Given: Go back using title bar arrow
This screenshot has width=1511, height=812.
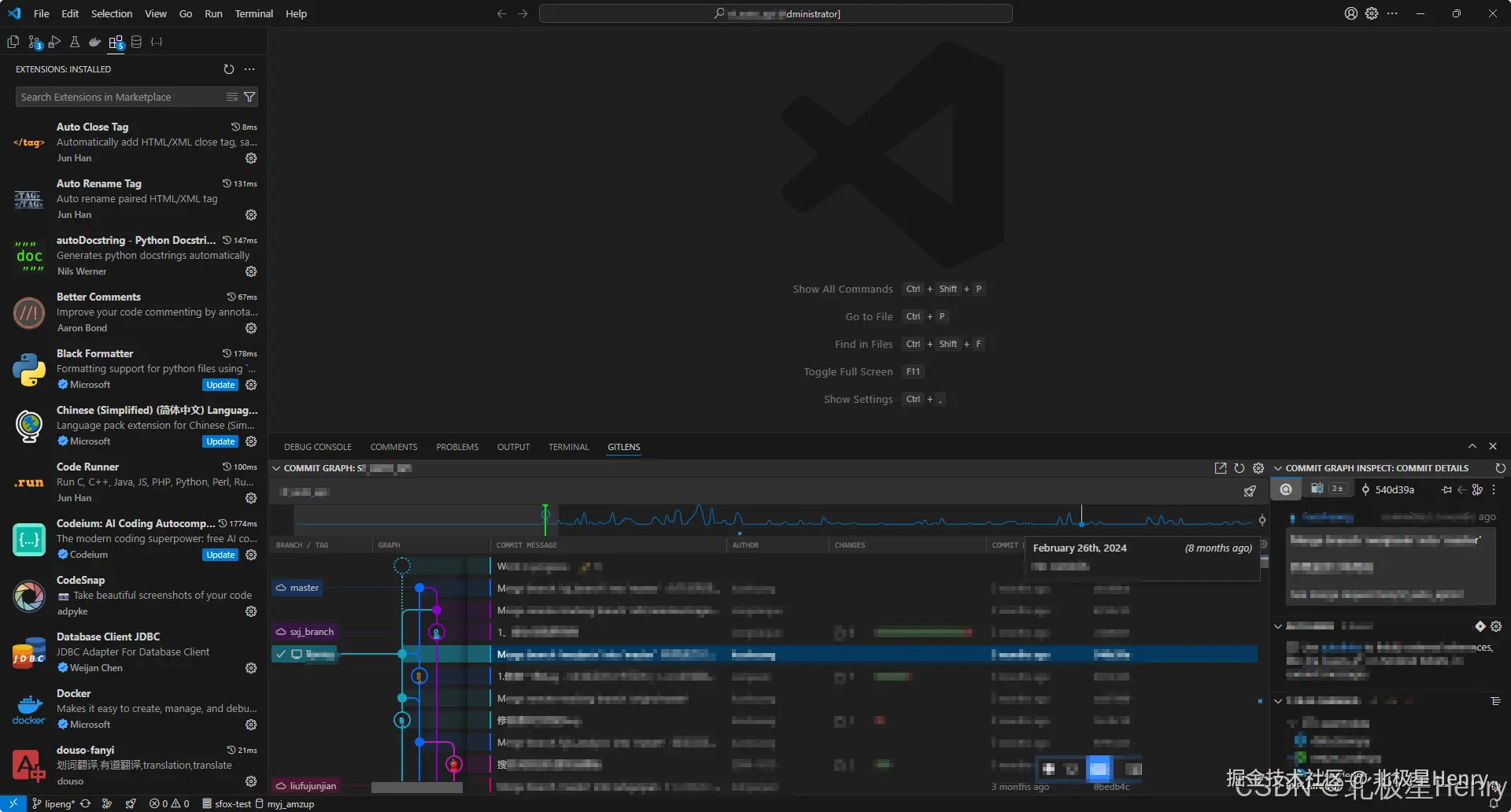Looking at the screenshot, I should coord(502,13).
